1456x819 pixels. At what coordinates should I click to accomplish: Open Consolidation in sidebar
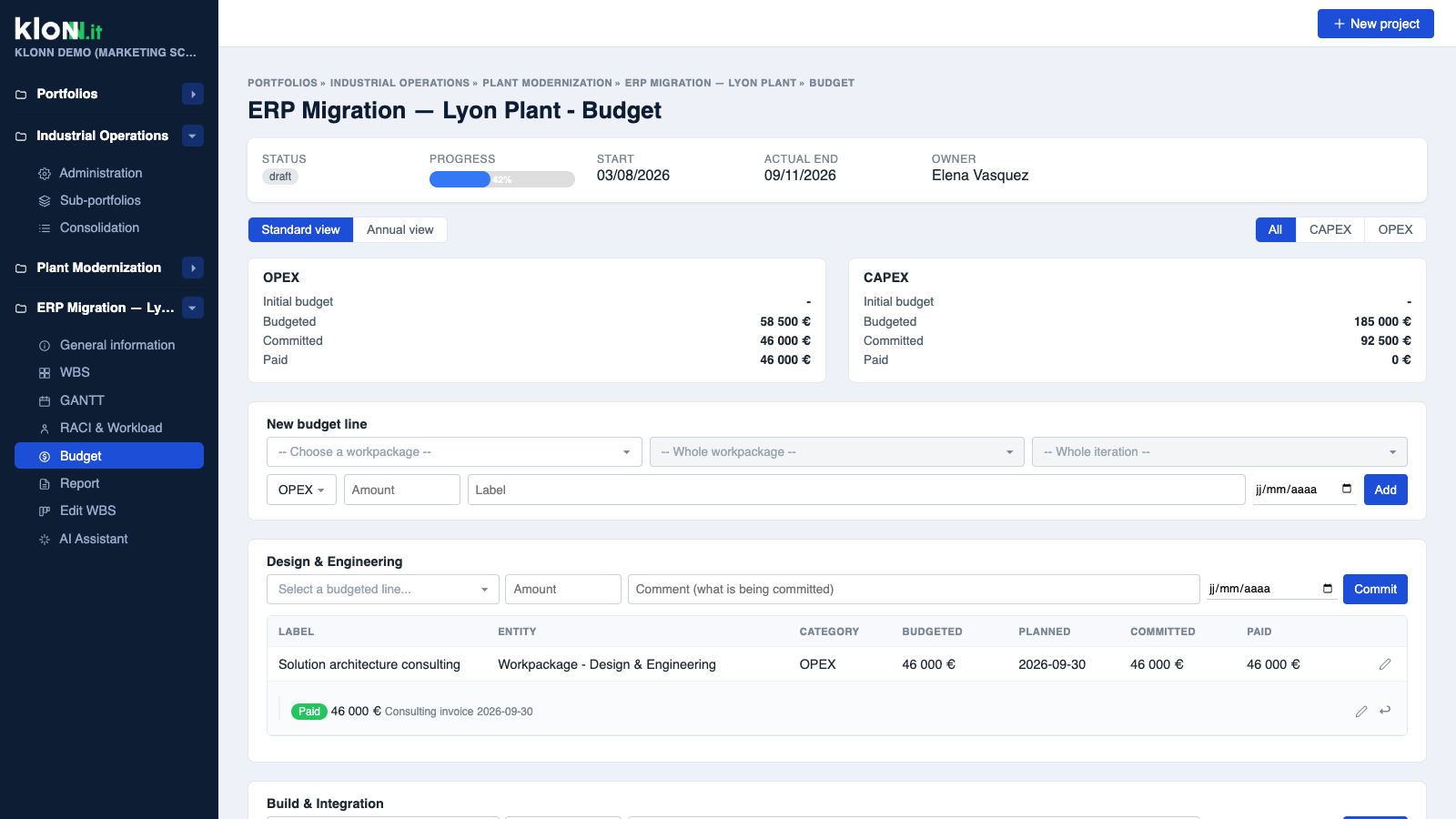click(109, 228)
